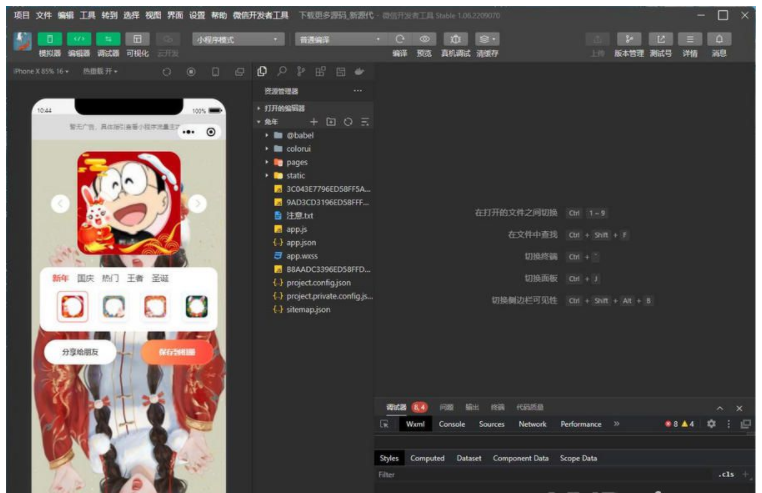Select the first avatar frame thumbnail
762x493 pixels.
[72, 306]
